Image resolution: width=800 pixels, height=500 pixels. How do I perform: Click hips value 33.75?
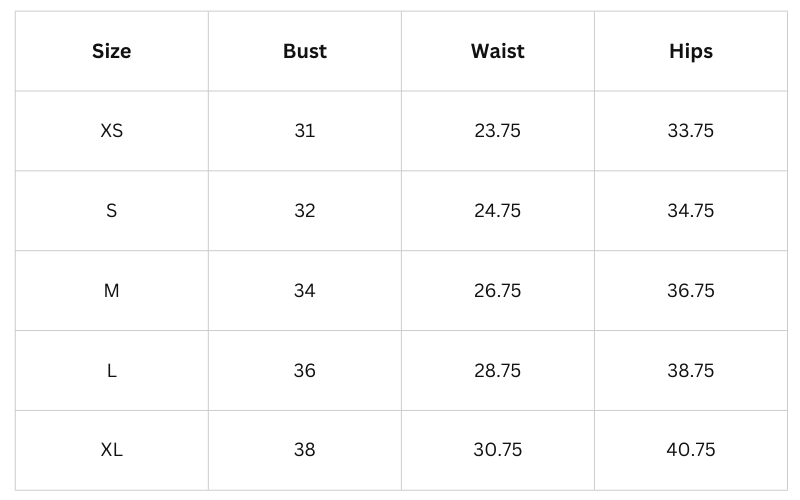(x=691, y=131)
